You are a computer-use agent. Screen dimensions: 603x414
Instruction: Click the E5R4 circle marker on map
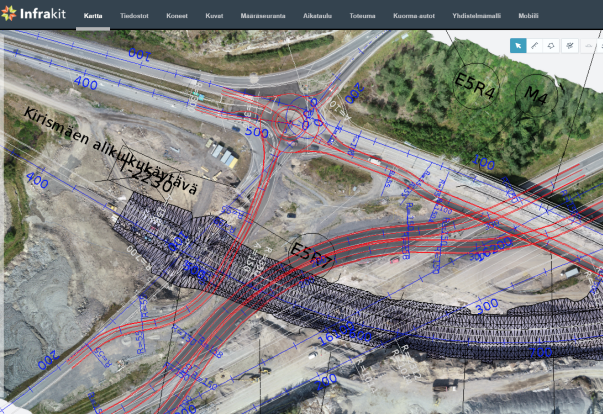[475, 87]
